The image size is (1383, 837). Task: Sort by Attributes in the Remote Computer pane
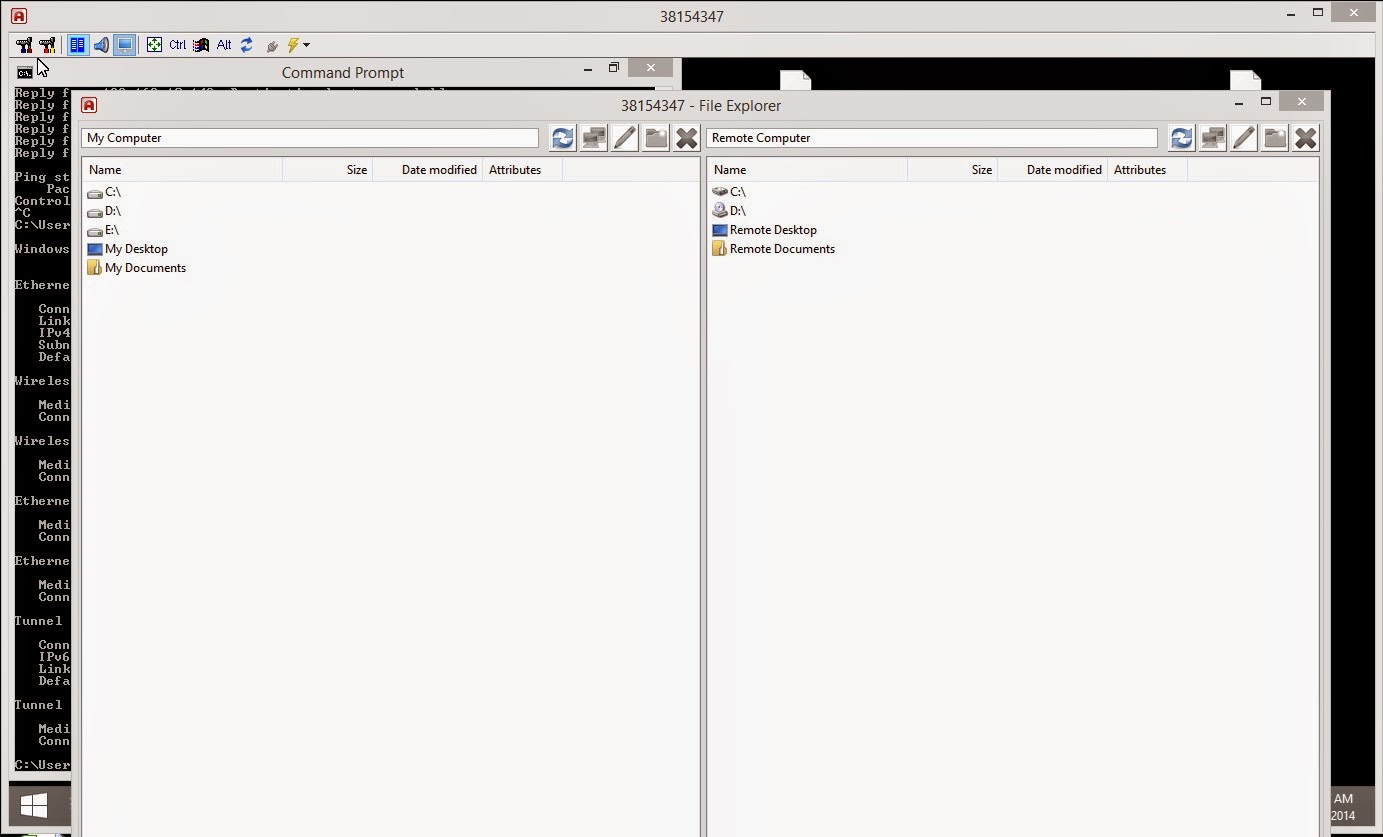pos(1147,170)
